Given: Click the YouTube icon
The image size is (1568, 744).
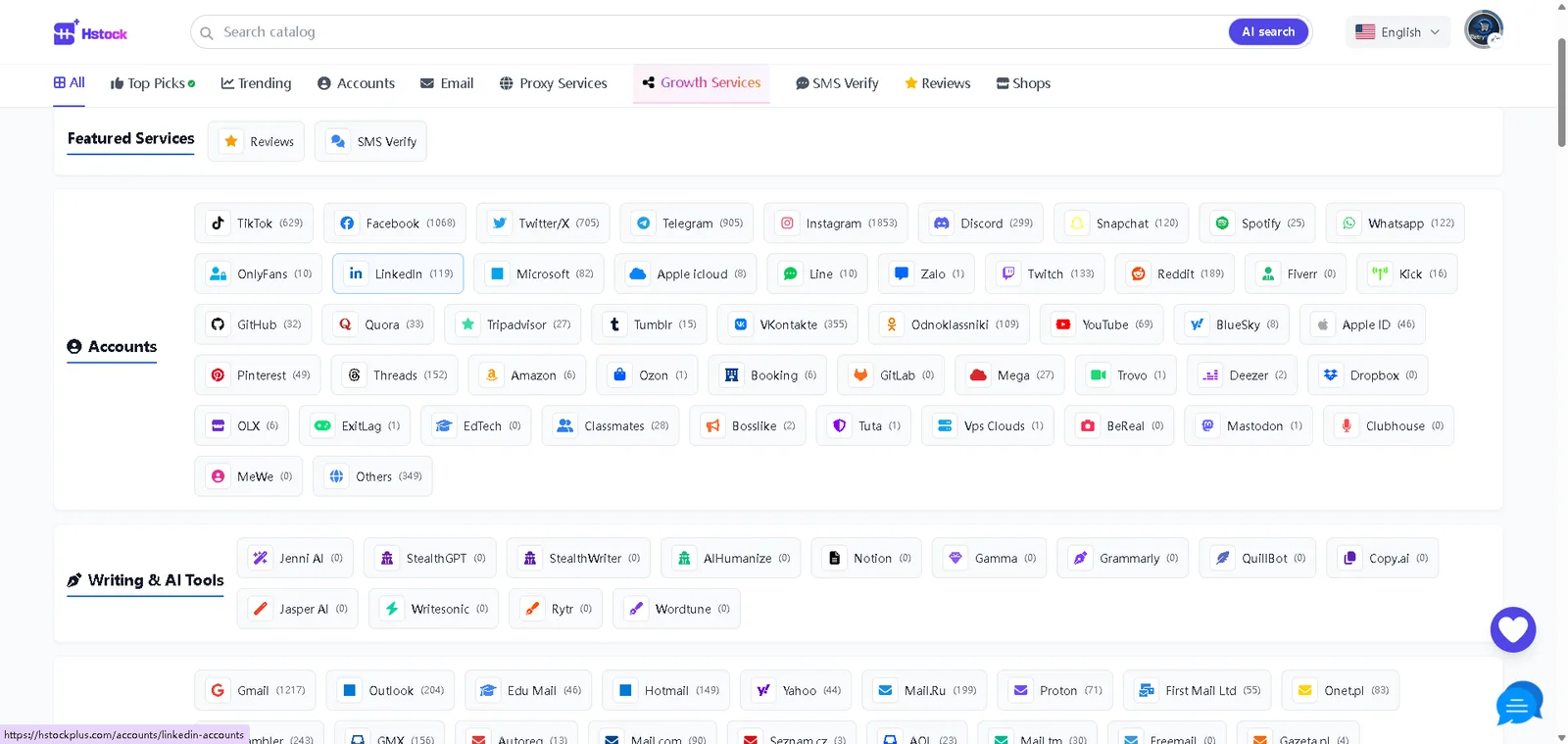Looking at the screenshot, I should tap(1063, 324).
